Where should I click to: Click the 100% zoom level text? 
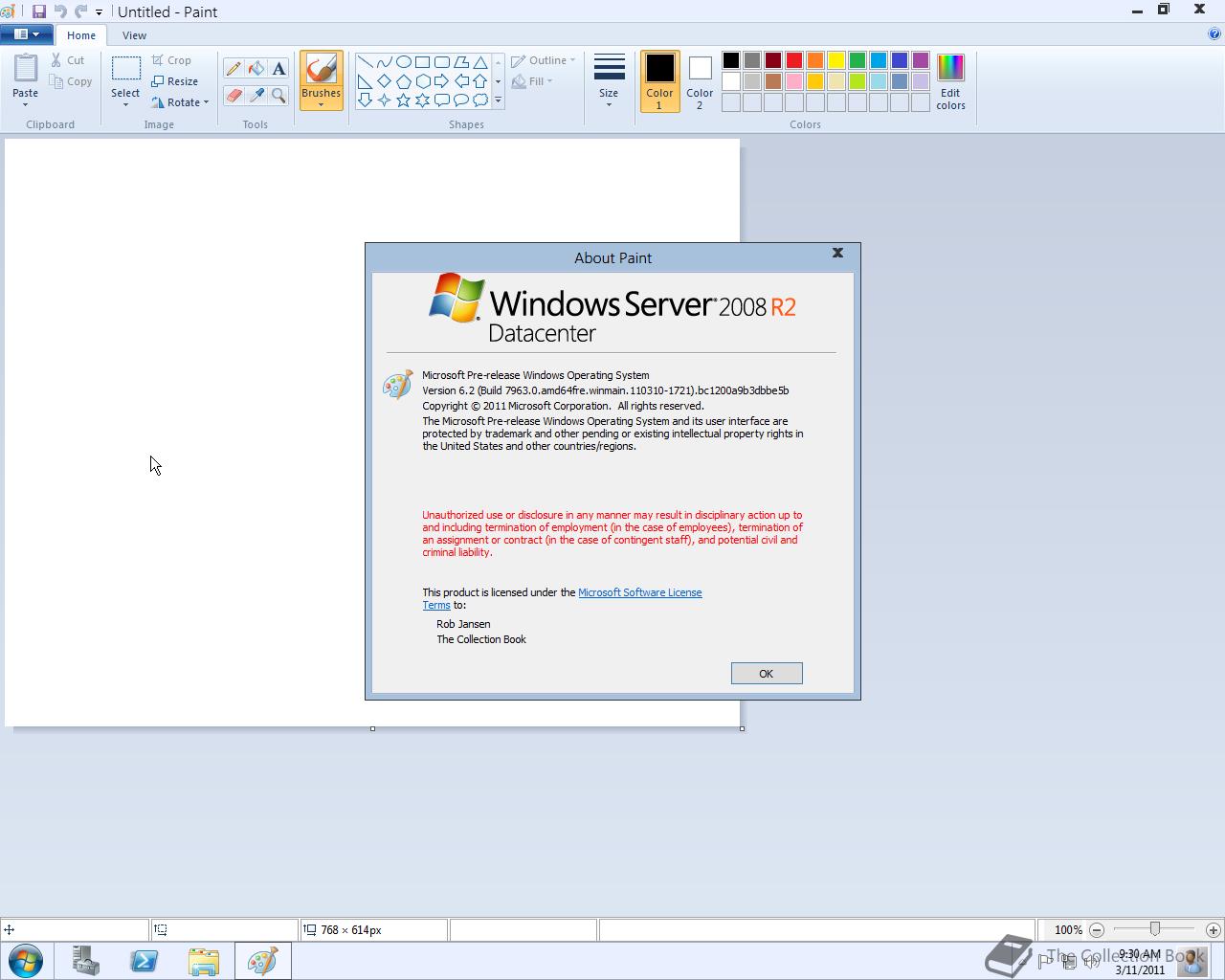pyautogui.click(x=1068, y=929)
